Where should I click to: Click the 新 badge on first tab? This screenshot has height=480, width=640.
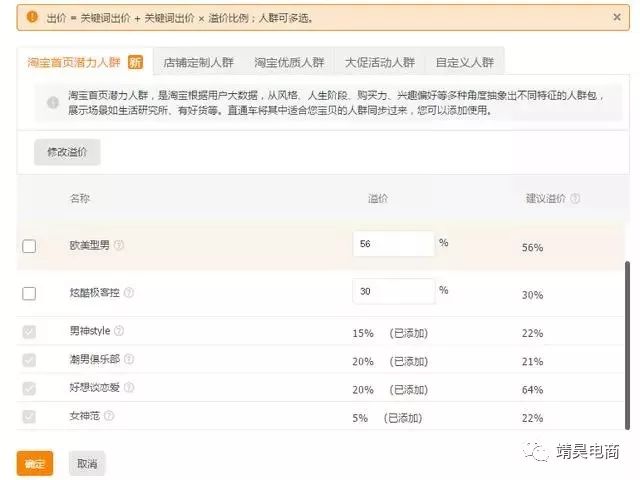(x=136, y=62)
